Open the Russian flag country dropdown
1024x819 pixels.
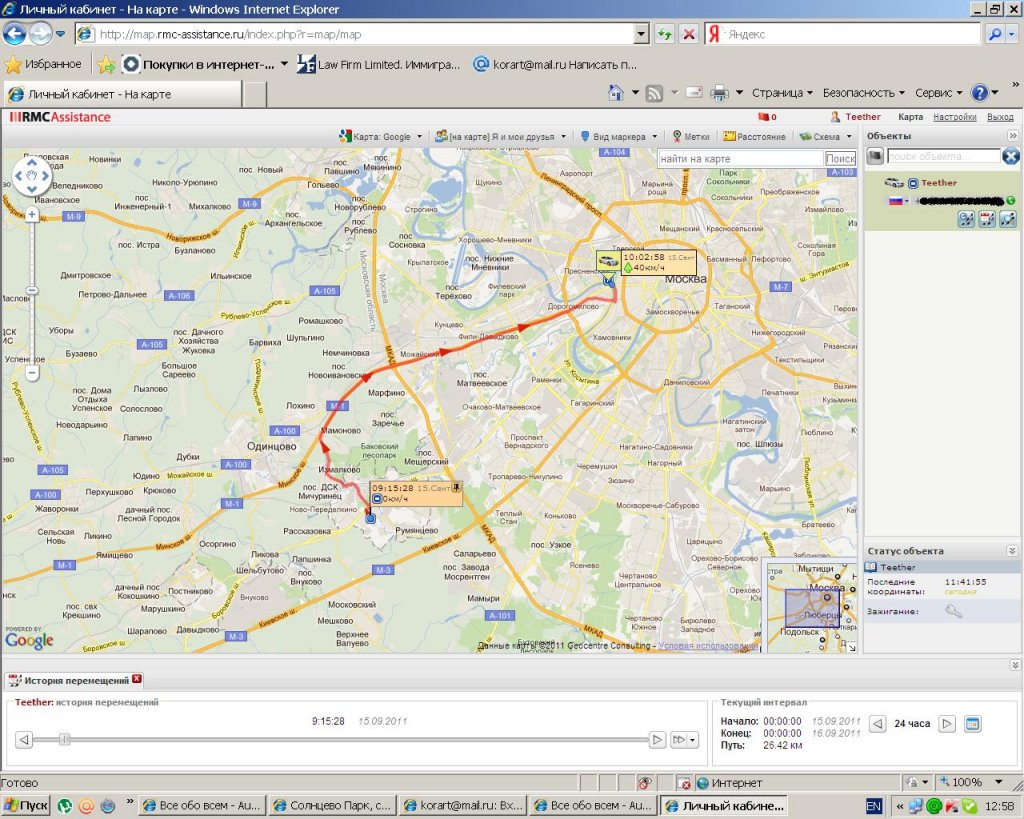point(899,201)
